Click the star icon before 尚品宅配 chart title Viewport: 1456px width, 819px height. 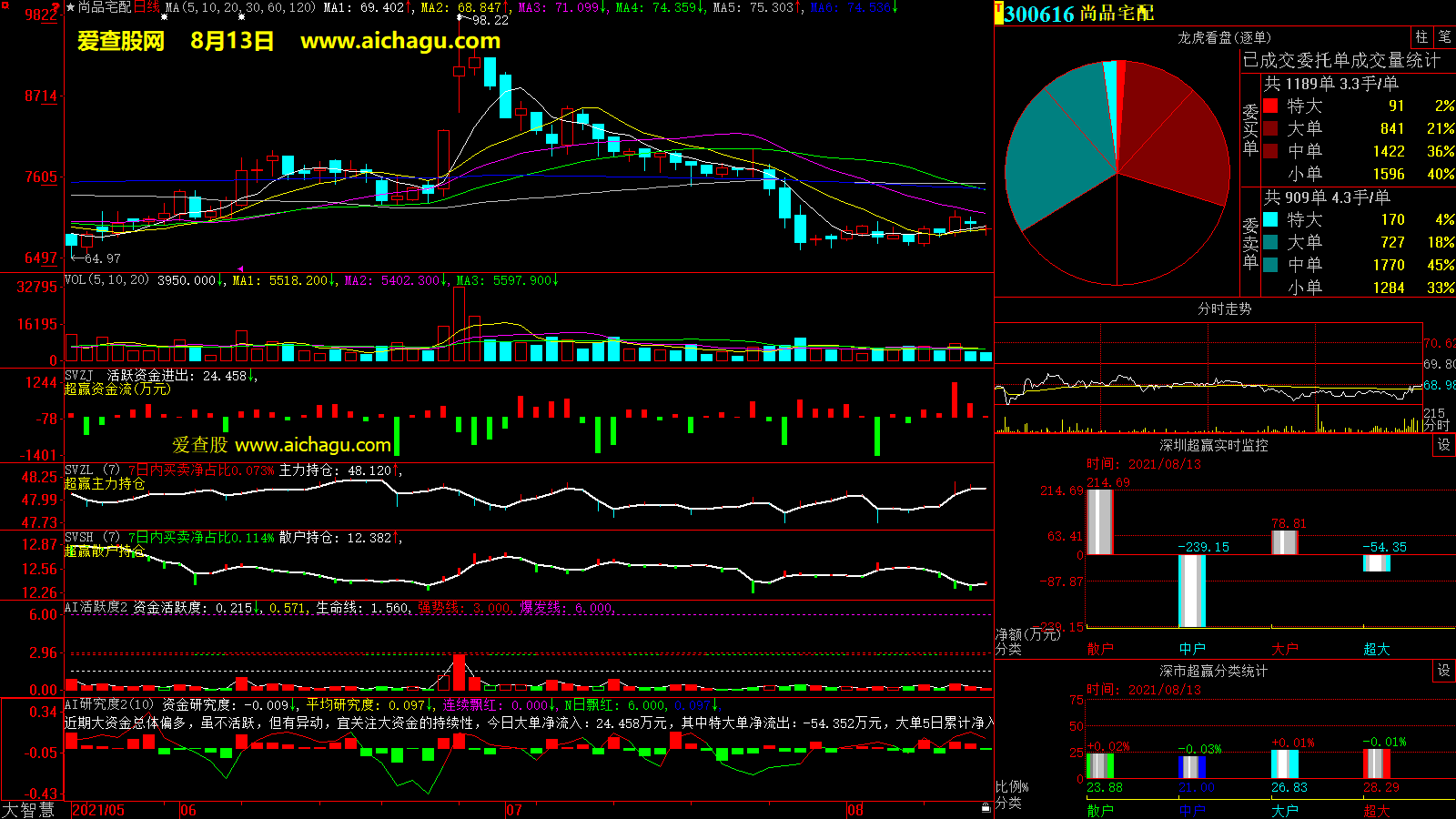(71, 7)
